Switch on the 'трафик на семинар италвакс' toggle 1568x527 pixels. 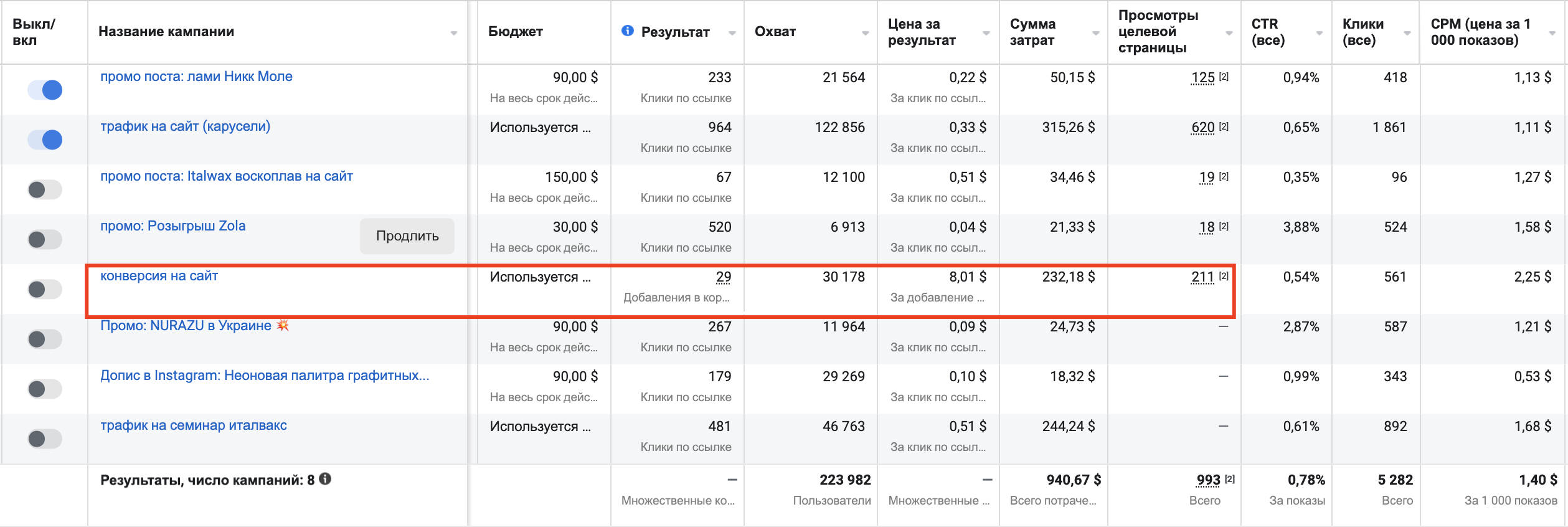pos(45,439)
